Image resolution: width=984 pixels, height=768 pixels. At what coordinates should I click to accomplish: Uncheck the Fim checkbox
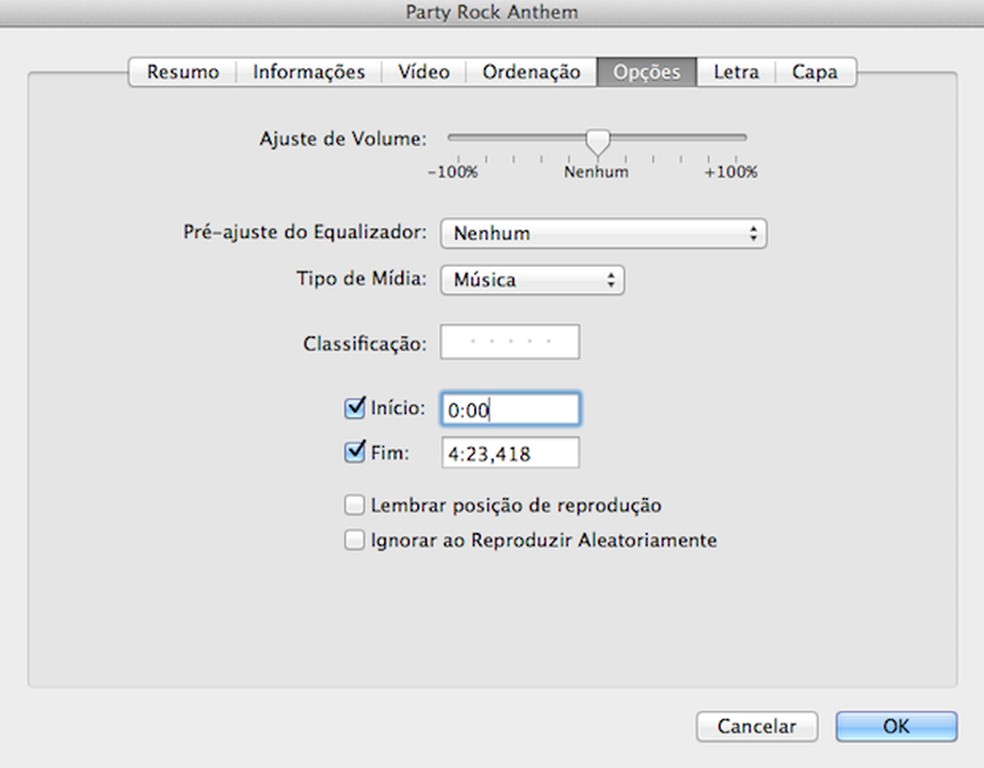(x=355, y=452)
